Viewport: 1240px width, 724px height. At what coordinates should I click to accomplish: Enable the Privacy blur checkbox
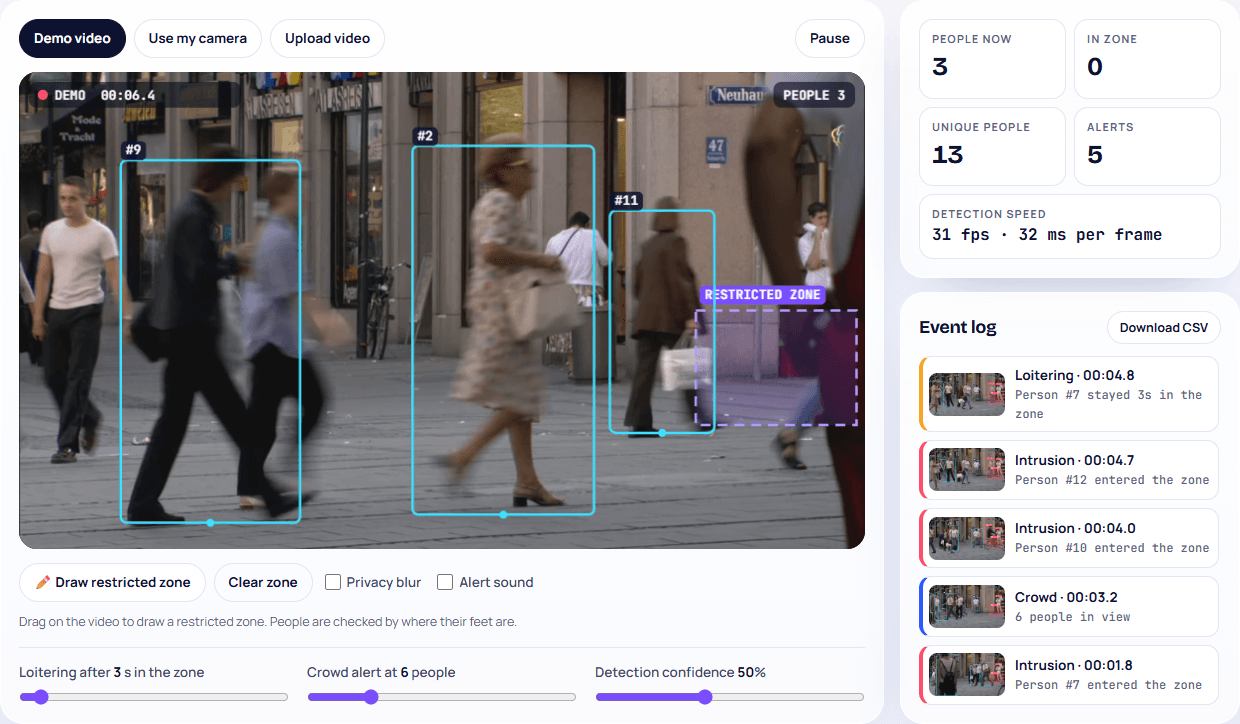click(x=334, y=582)
